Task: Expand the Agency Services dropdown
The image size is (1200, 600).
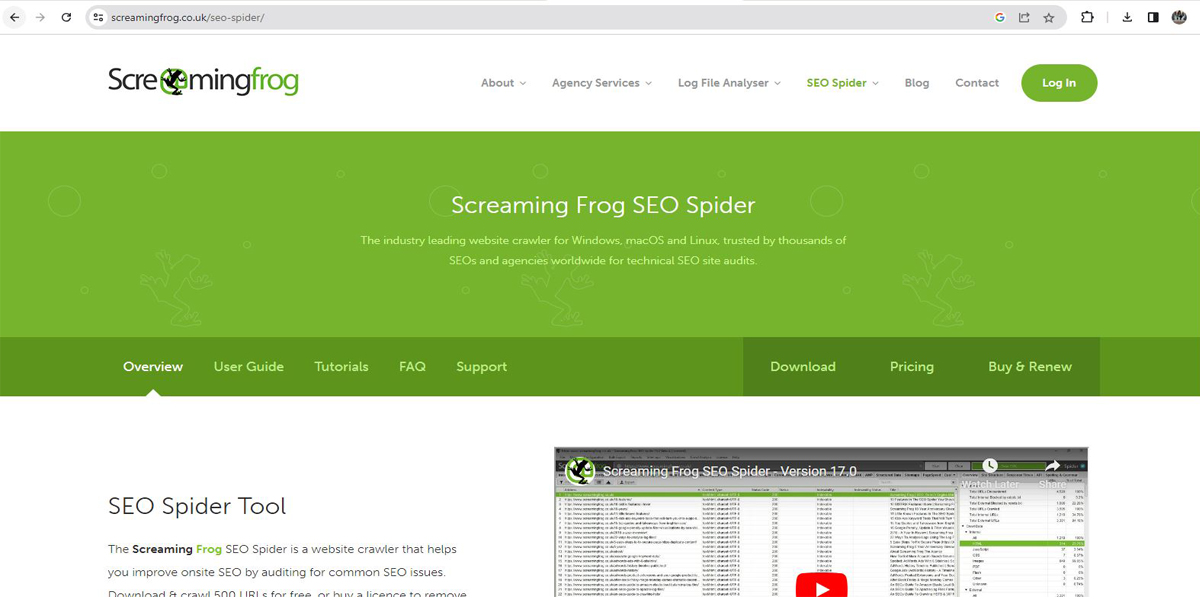Action: (602, 83)
